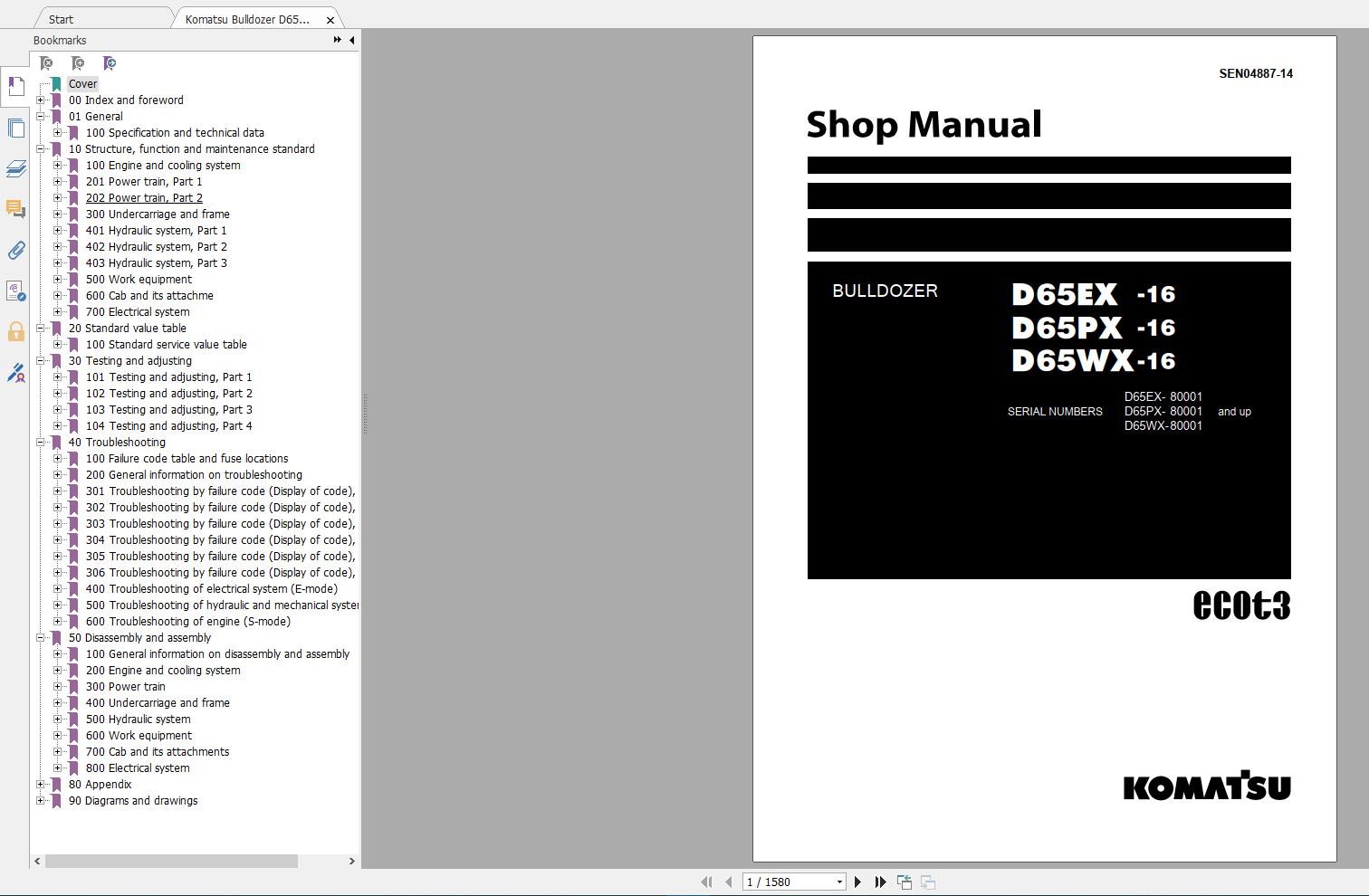Select the Komatsu Bulldozer D65 document tab
This screenshot has height=896, width=1369.
click(247, 19)
